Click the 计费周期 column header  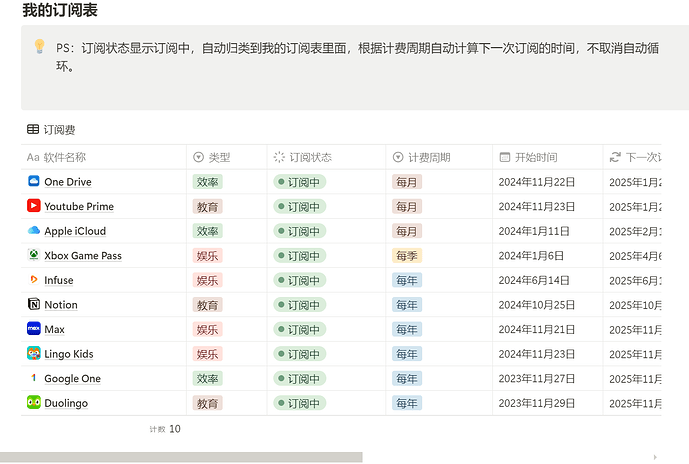coord(439,157)
